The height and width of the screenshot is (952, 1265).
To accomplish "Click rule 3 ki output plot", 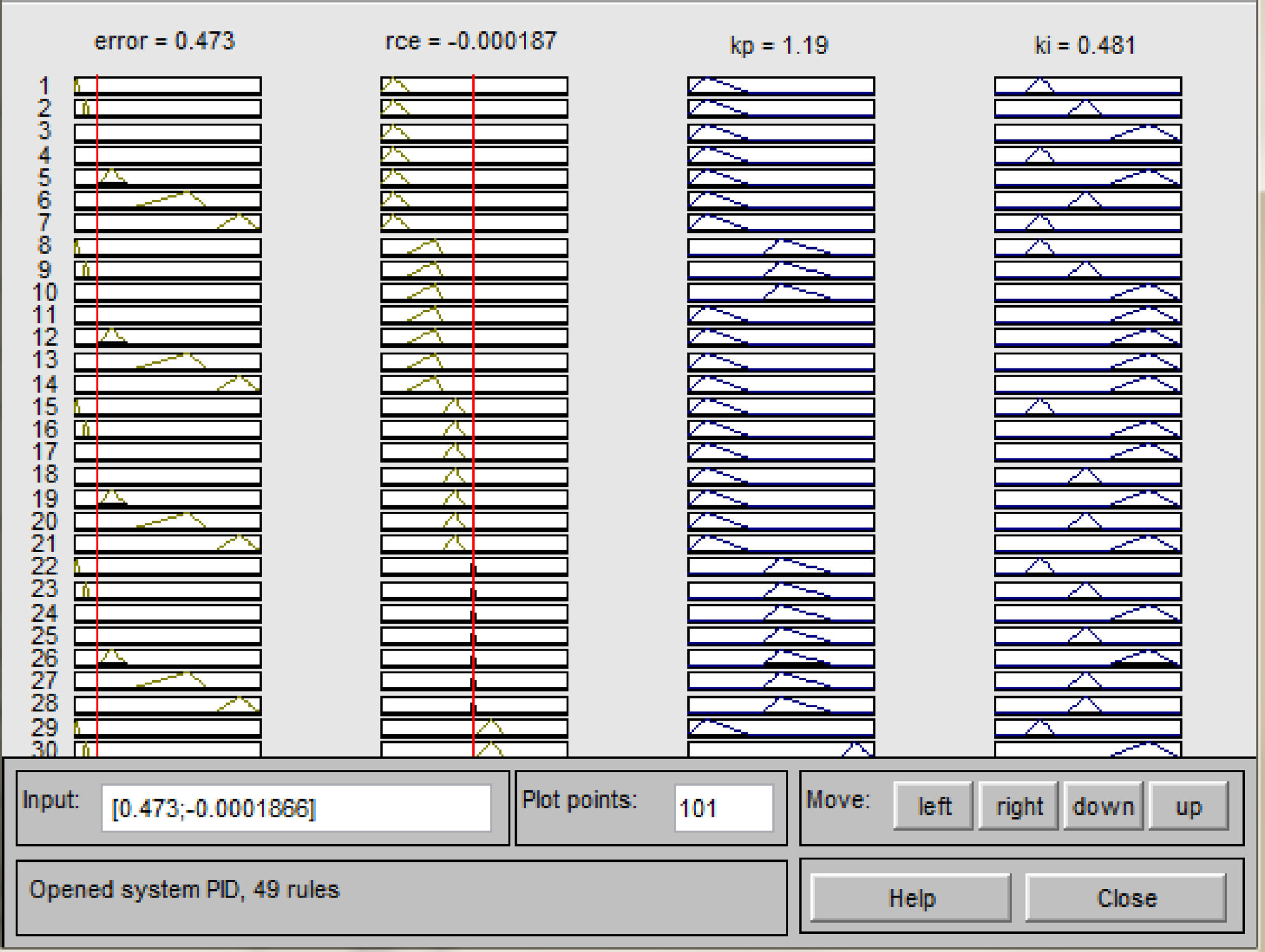I will 1088,133.
